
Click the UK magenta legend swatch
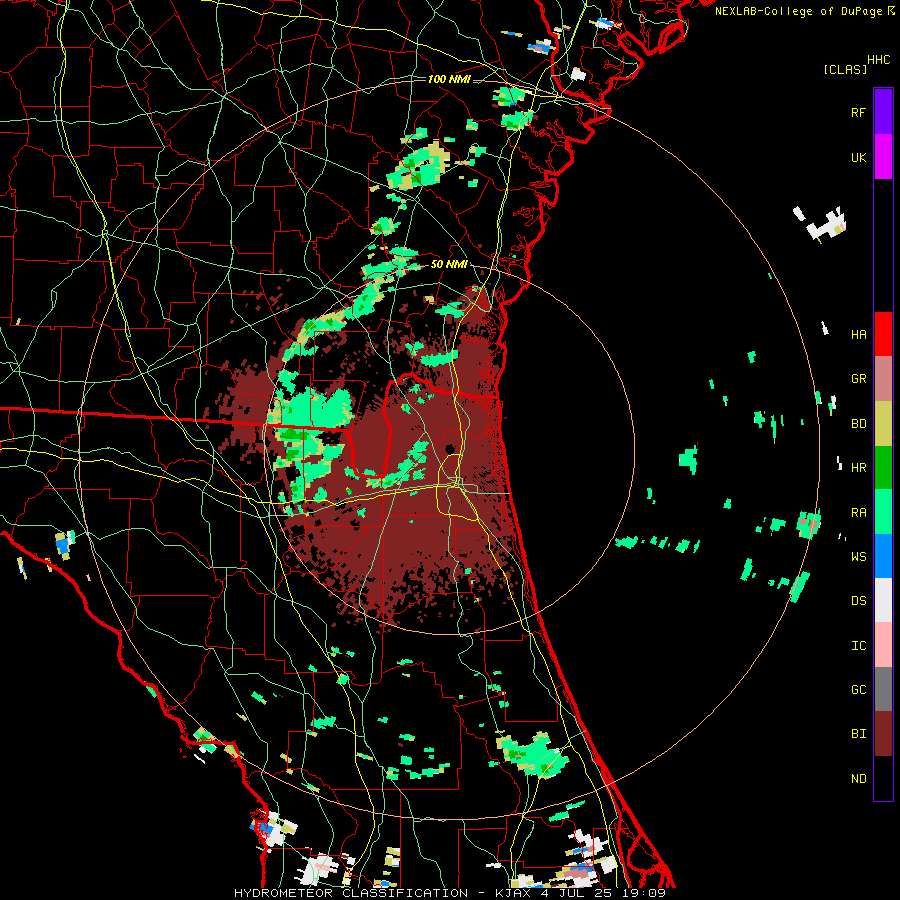[x=883, y=156]
